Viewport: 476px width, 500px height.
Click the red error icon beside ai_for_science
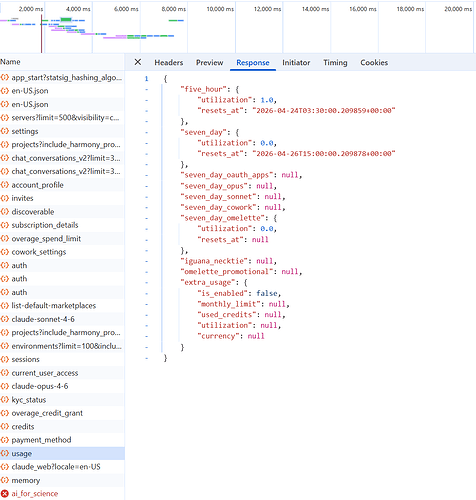click(x=5, y=494)
